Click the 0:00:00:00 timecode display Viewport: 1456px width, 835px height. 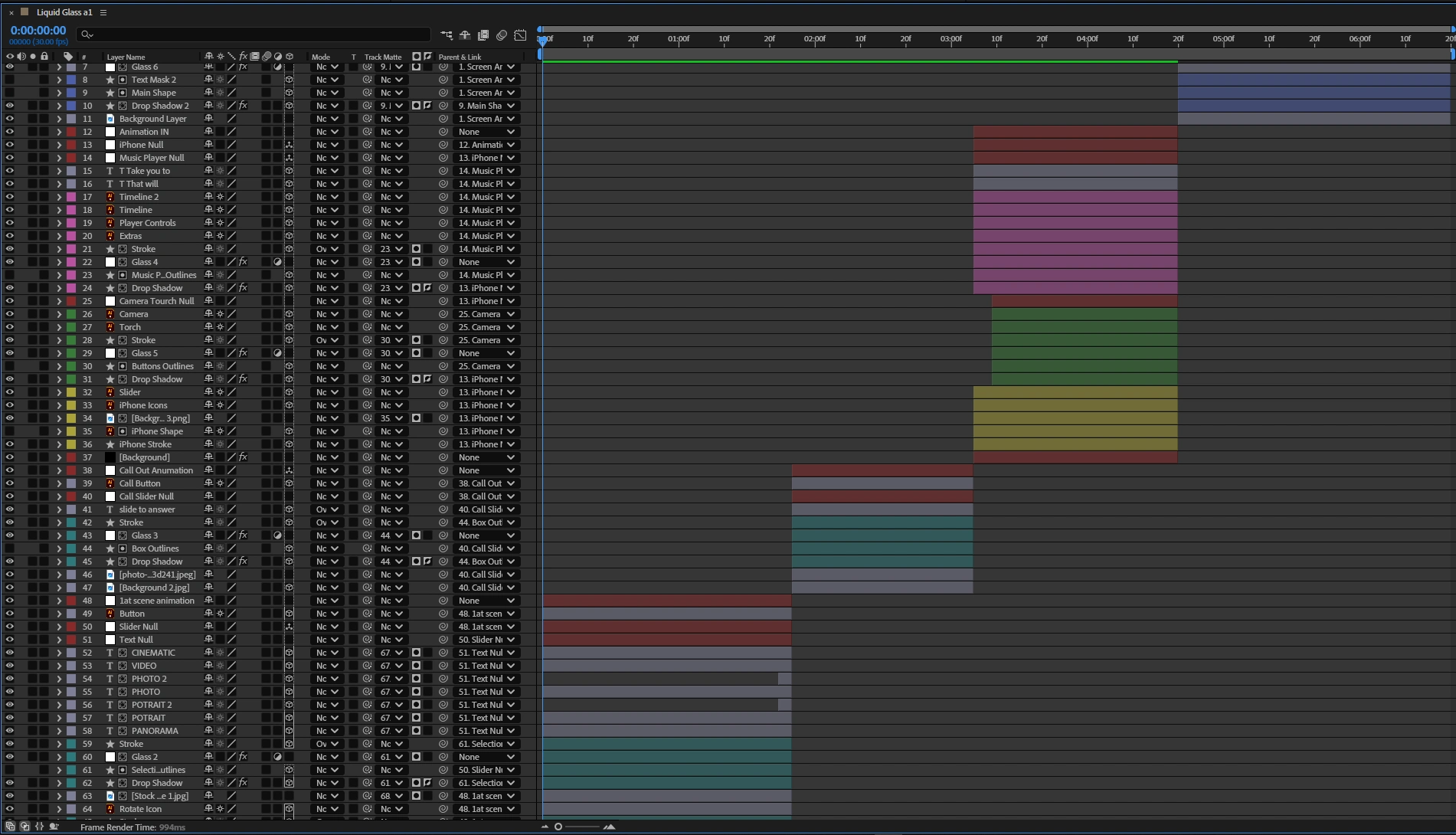(38, 30)
